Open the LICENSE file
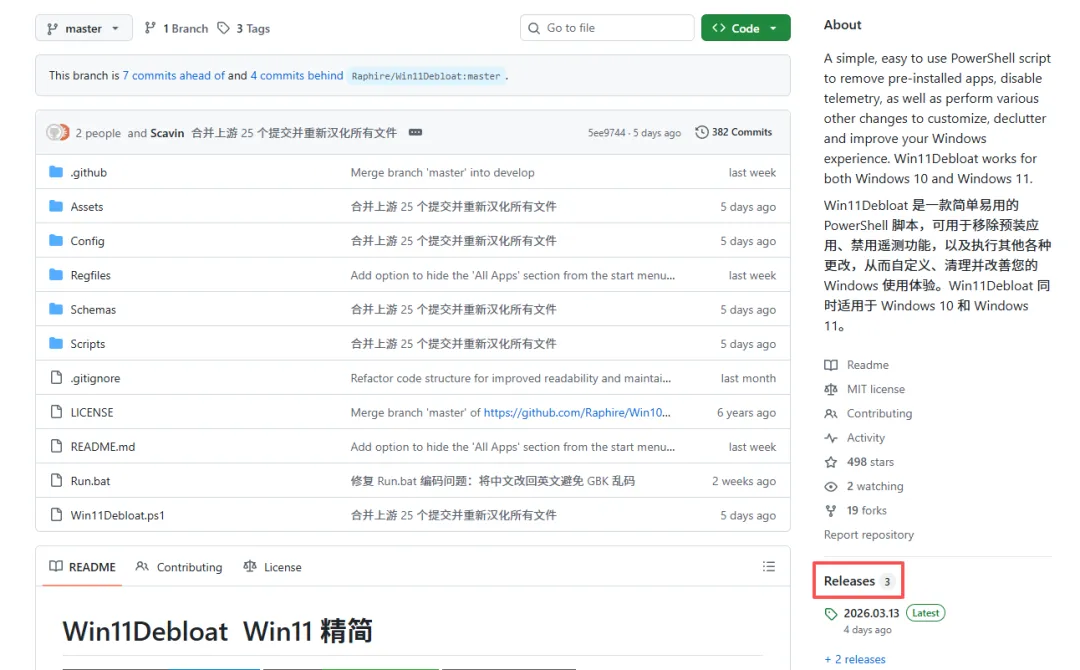Image resolution: width=1080 pixels, height=670 pixels. click(x=92, y=412)
